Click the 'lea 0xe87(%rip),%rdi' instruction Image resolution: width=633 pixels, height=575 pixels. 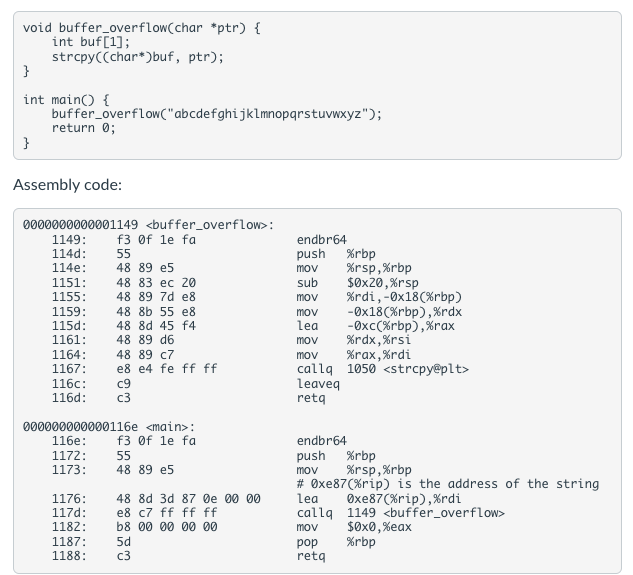379,499
